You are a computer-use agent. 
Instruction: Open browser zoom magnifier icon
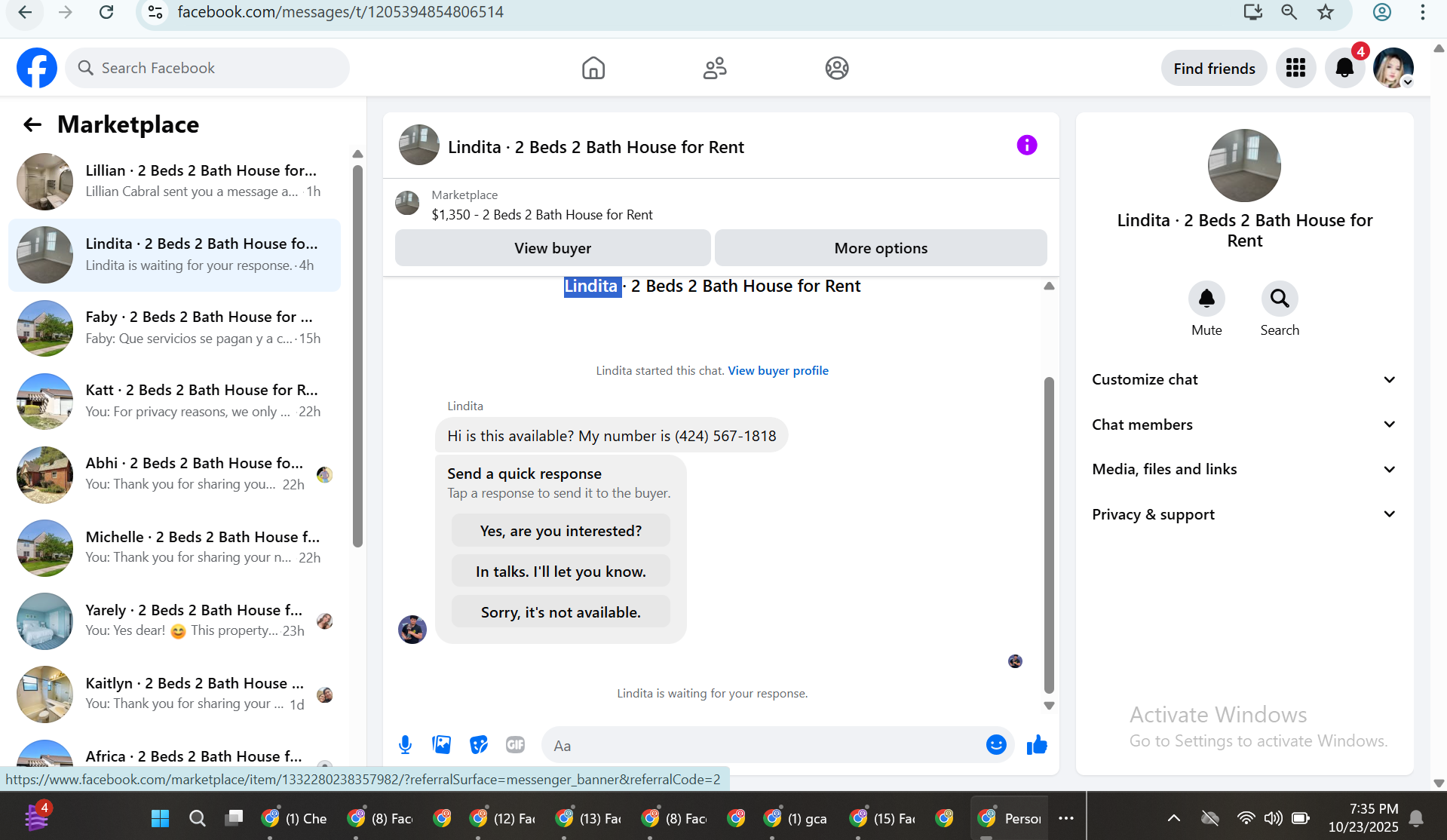[x=1289, y=12]
